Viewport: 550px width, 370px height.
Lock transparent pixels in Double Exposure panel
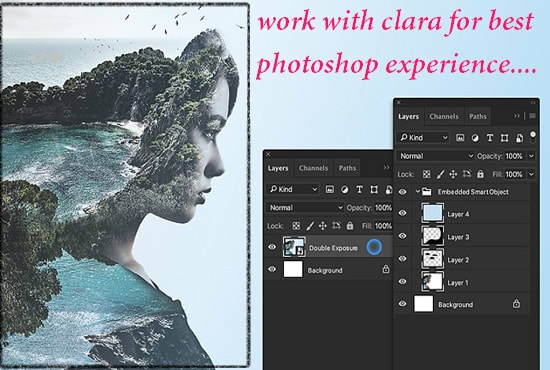tap(296, 226)
